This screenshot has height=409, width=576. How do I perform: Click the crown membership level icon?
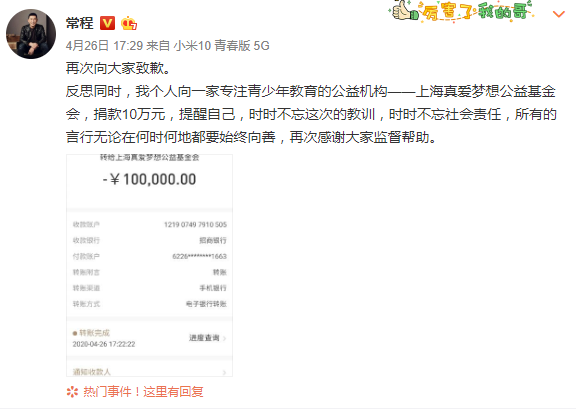pyautogui.click(x=129, y=23)
